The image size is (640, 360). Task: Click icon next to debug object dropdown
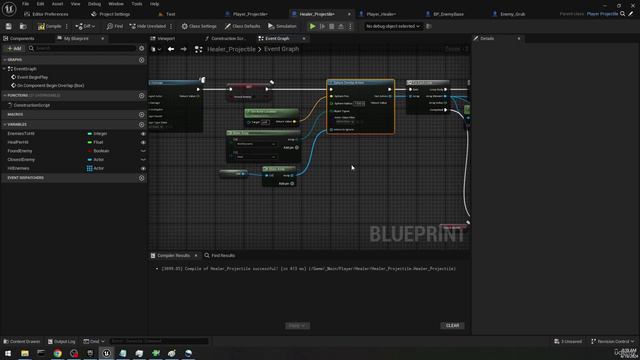(428, 26)
